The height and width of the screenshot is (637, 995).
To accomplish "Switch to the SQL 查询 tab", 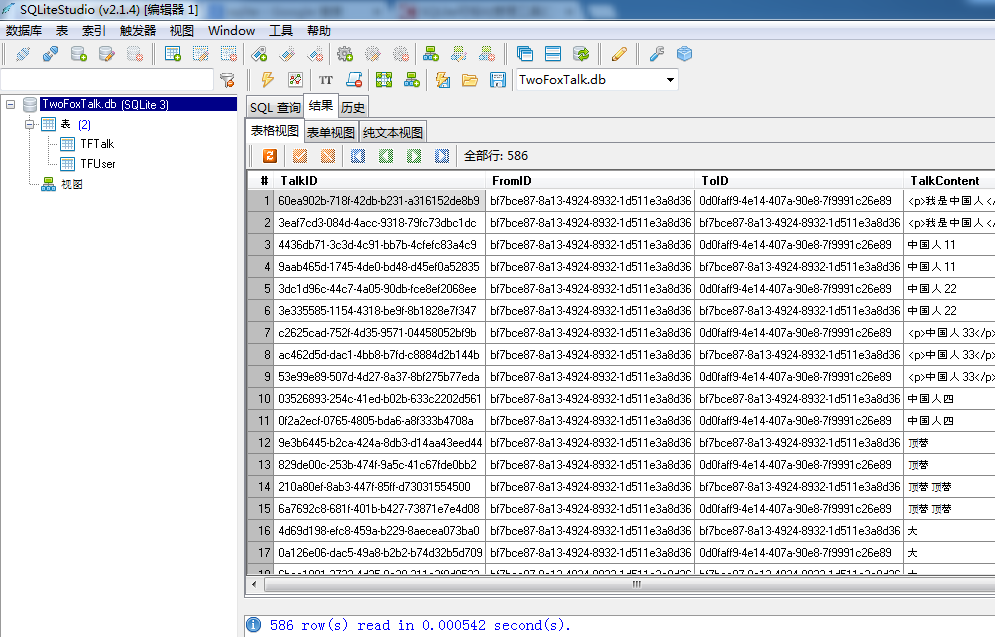I will click(x=275, y=108).
